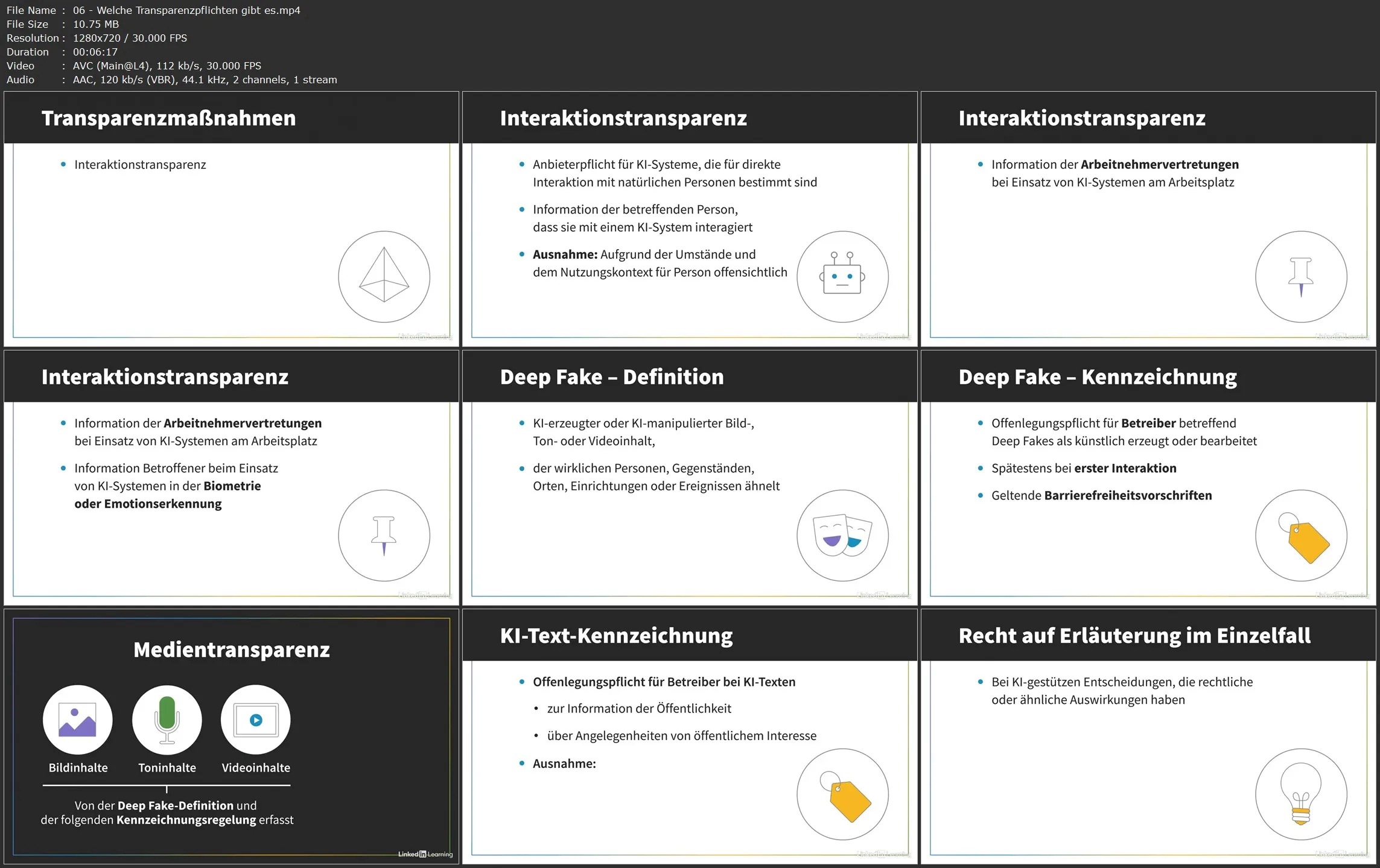1380x868 pixels.
Task: Click the Videoinhalte play icon
Action: [x=256, y=720]
